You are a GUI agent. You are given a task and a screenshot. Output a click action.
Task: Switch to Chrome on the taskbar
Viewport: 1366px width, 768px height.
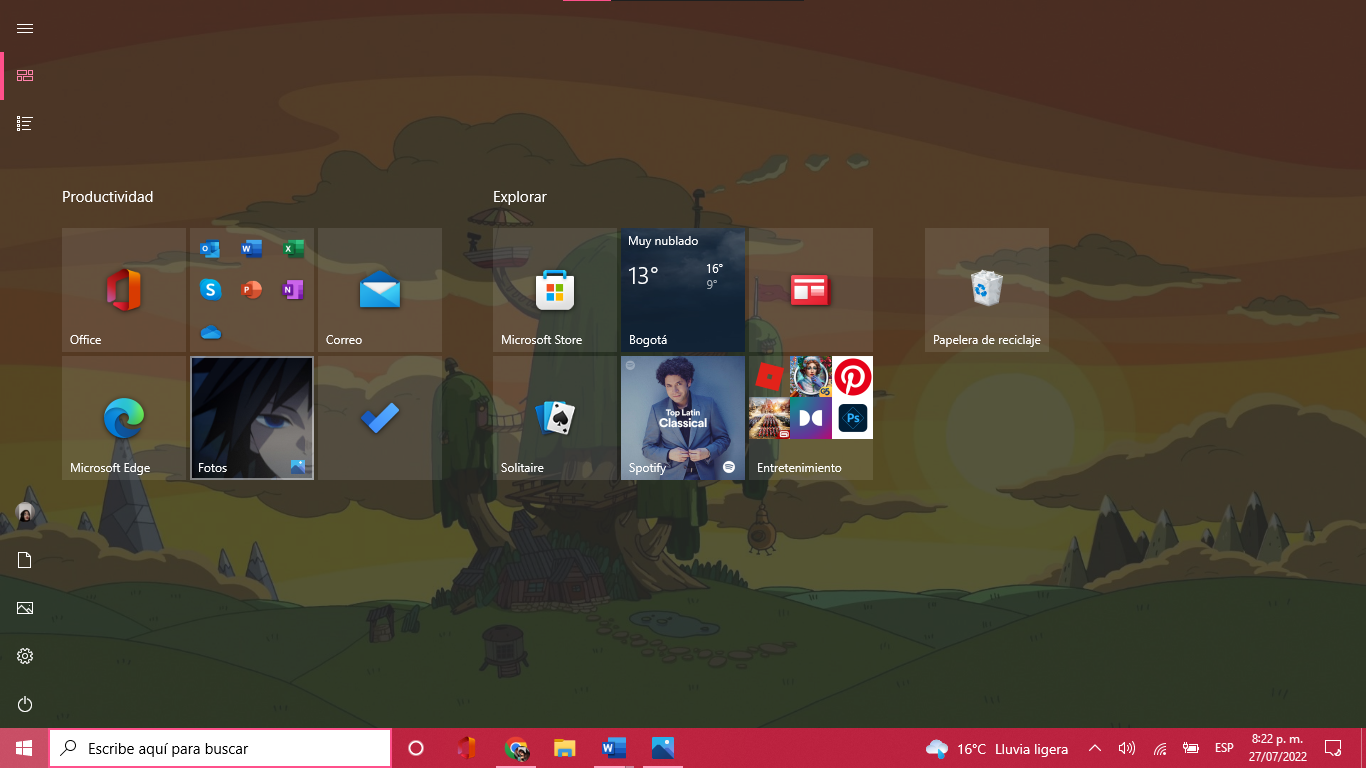click(516, 748)
